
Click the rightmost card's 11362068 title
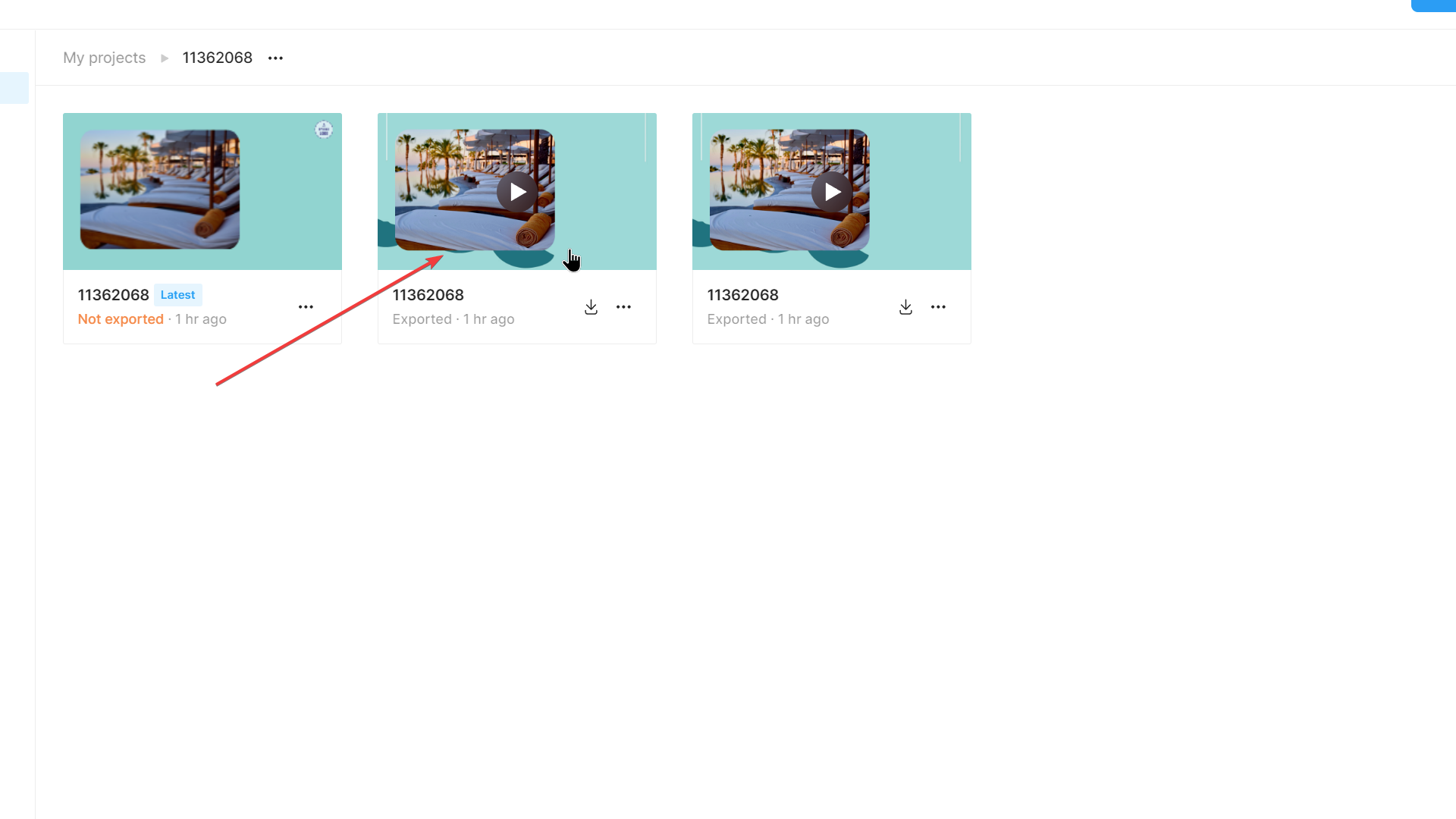tap(742, 295)
